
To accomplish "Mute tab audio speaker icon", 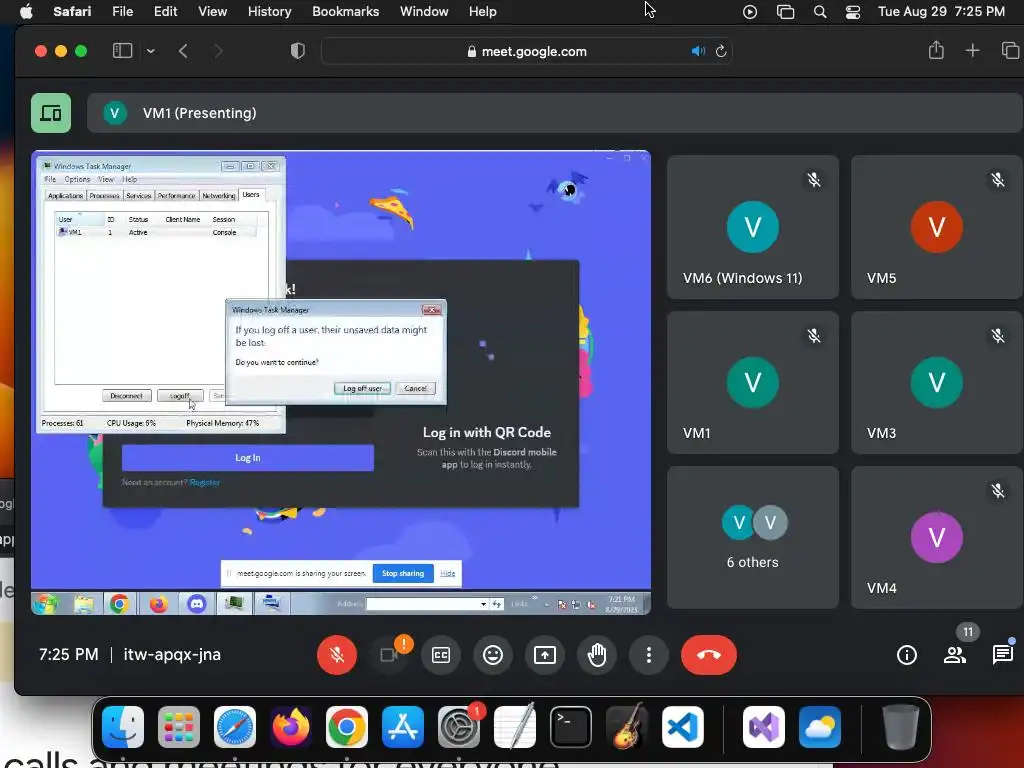I will point(698,51).
